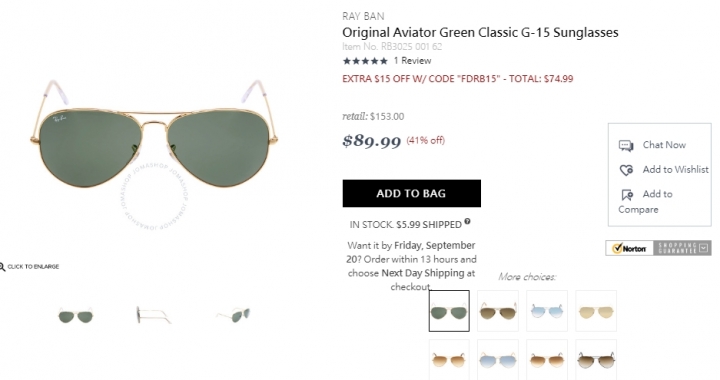Click the five-star rating icons

pyautogui.click(x=365, y=61)
